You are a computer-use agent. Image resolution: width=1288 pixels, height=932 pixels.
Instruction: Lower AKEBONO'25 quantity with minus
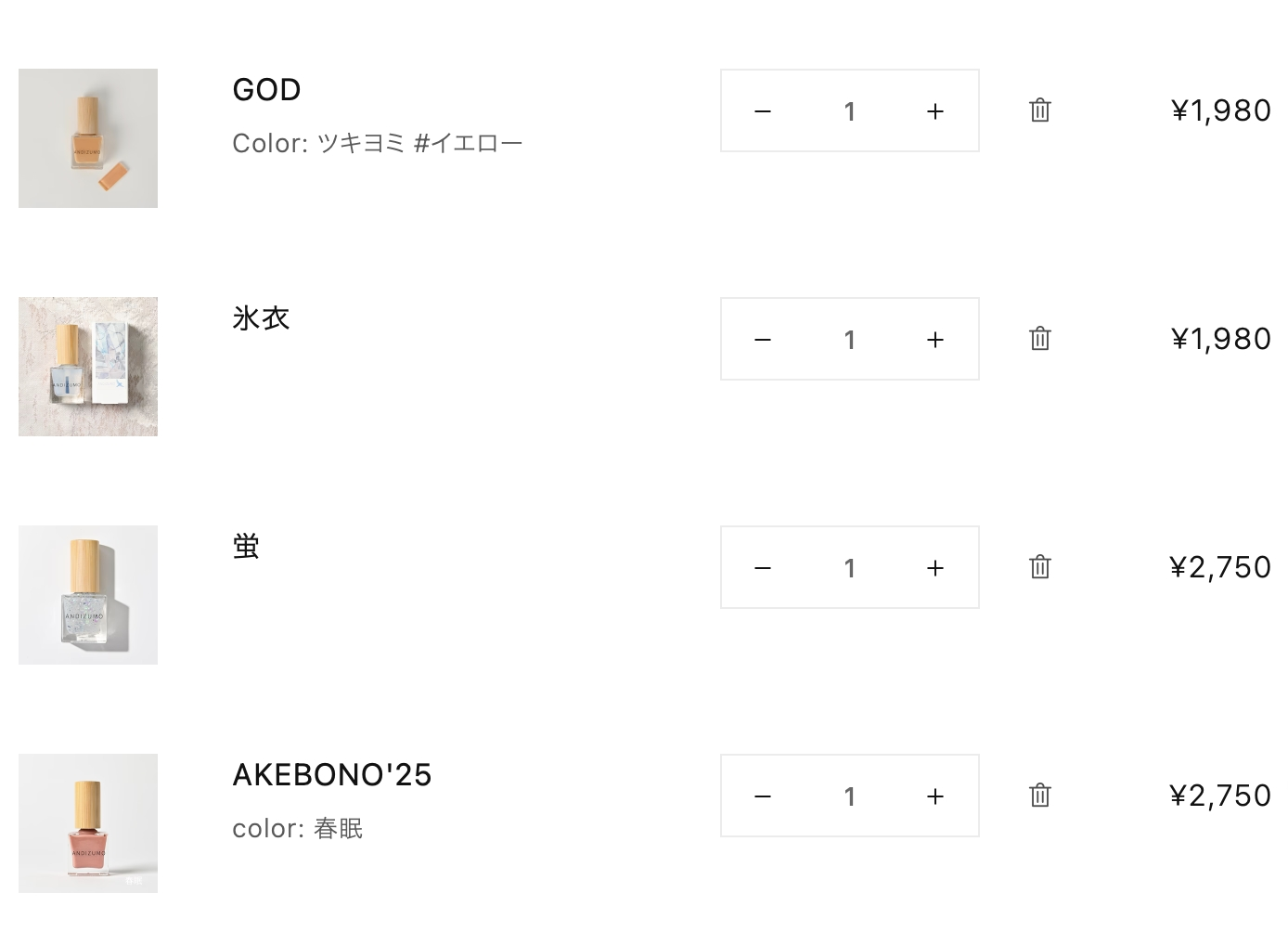tap(763, 796)
